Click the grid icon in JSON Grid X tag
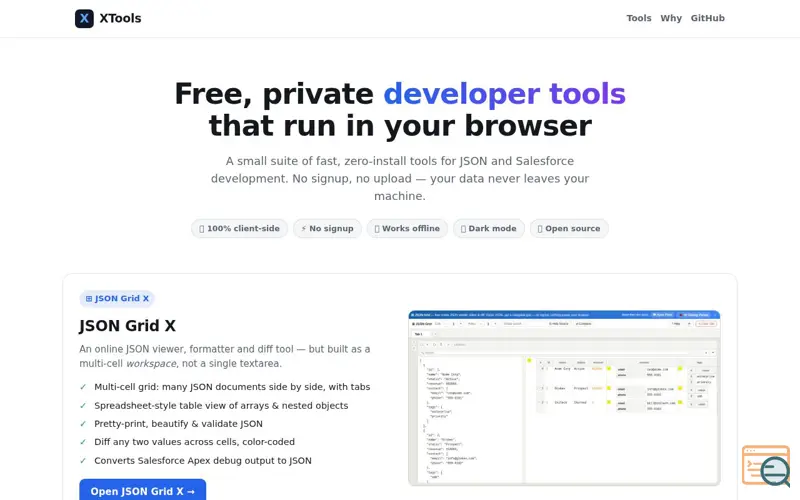 coord(89,298)
